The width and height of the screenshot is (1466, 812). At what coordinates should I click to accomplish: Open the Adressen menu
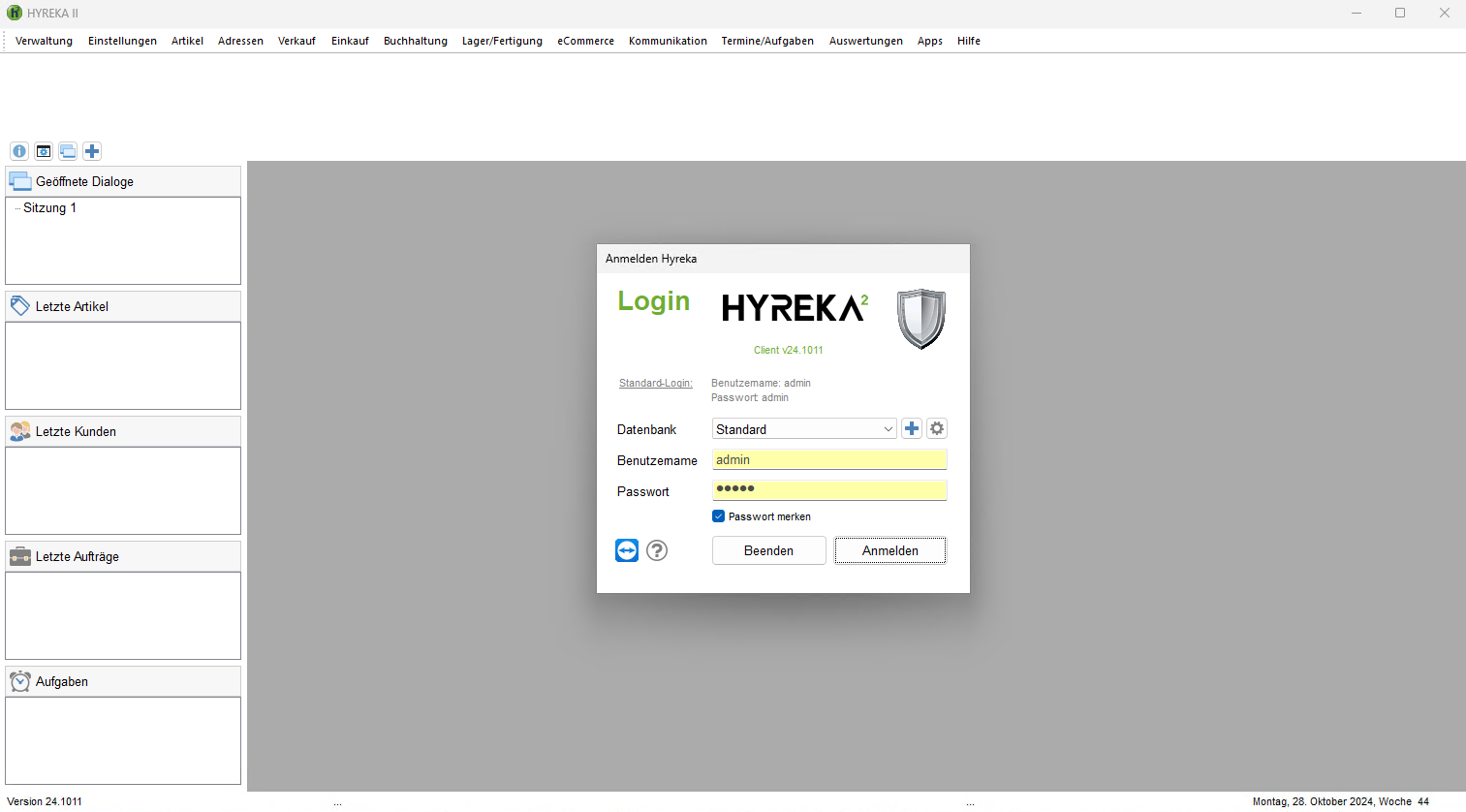point(240,41)
